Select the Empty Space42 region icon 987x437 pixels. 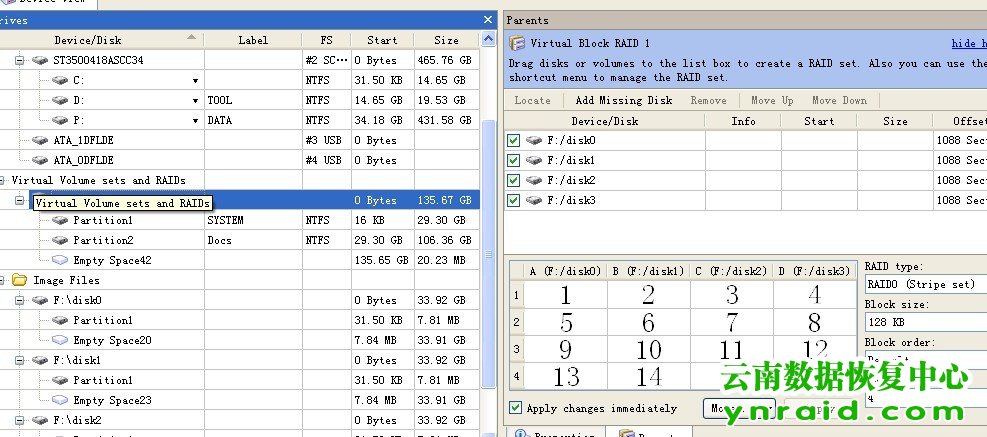click(x=60, y=260)
